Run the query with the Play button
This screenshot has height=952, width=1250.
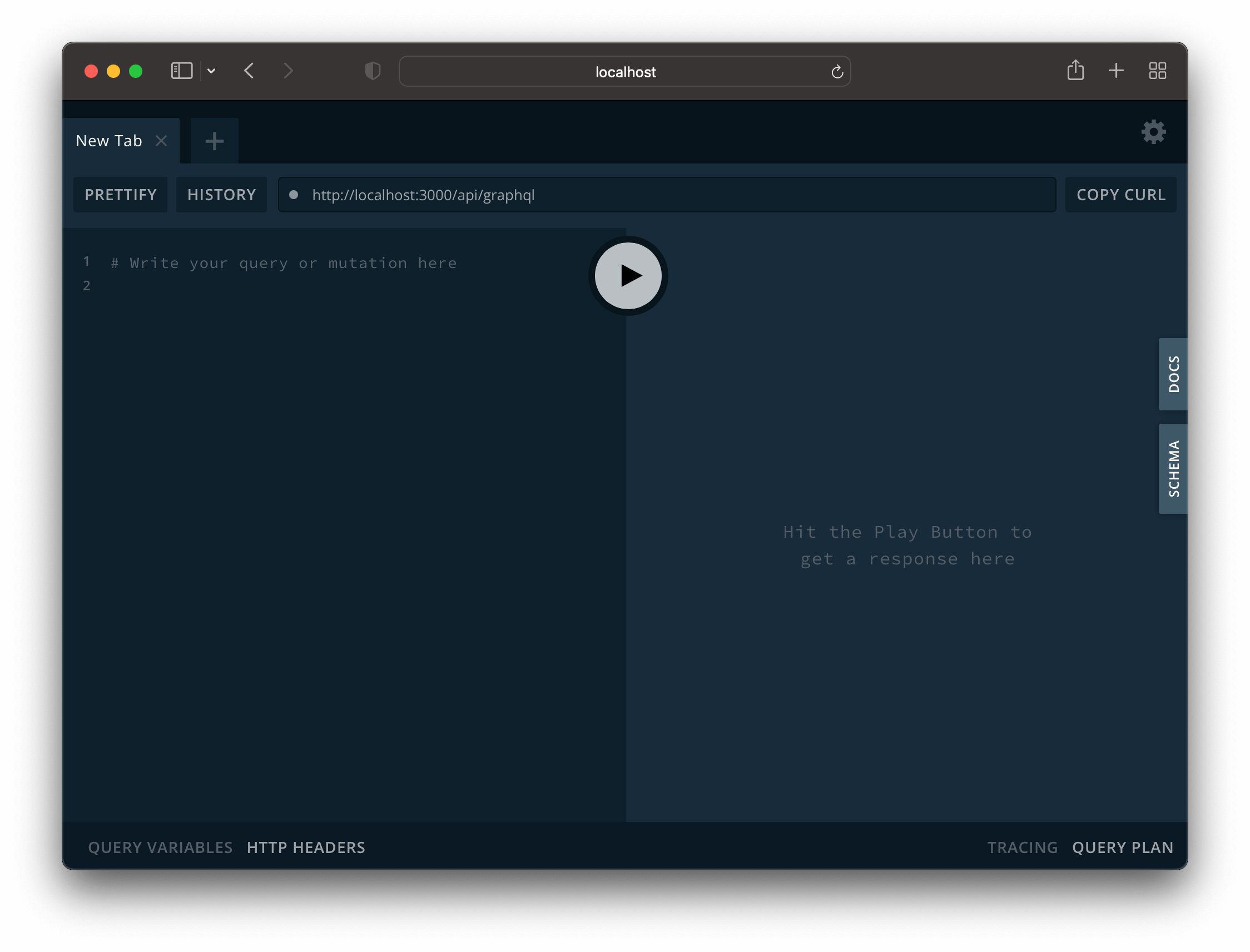(628, 276)
